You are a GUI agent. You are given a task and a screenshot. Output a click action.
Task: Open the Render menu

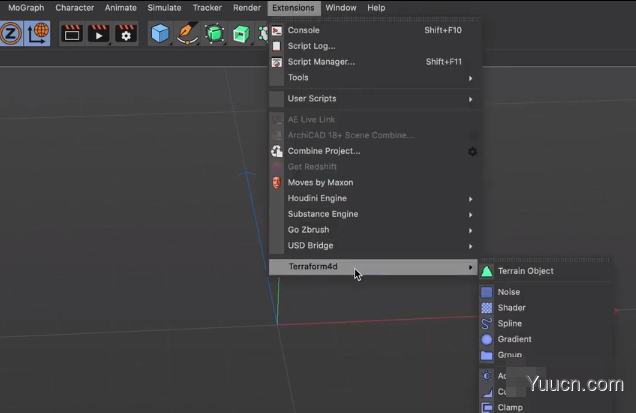pos(247,8)
